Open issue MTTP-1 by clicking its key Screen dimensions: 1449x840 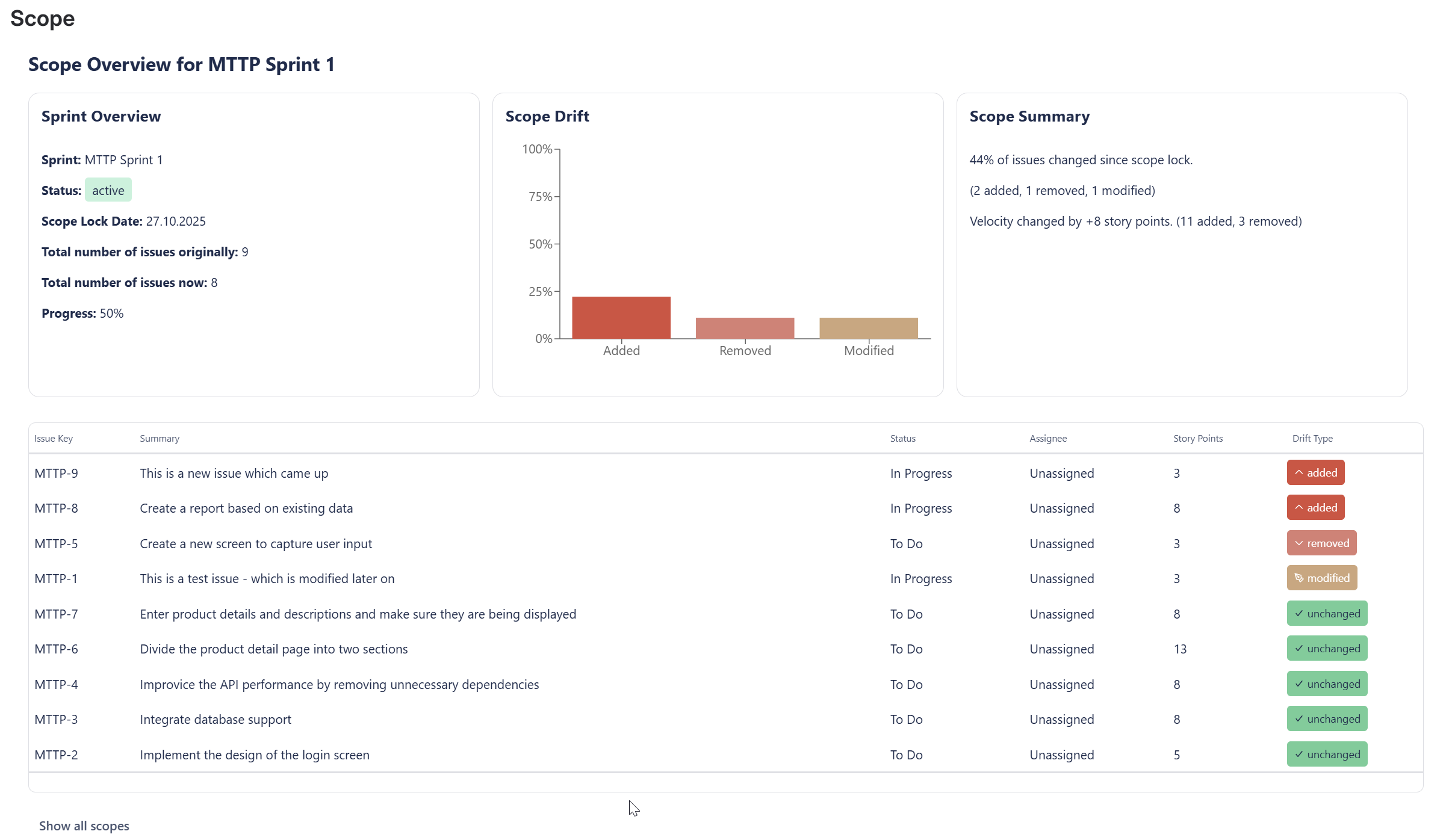click(56, 578)
